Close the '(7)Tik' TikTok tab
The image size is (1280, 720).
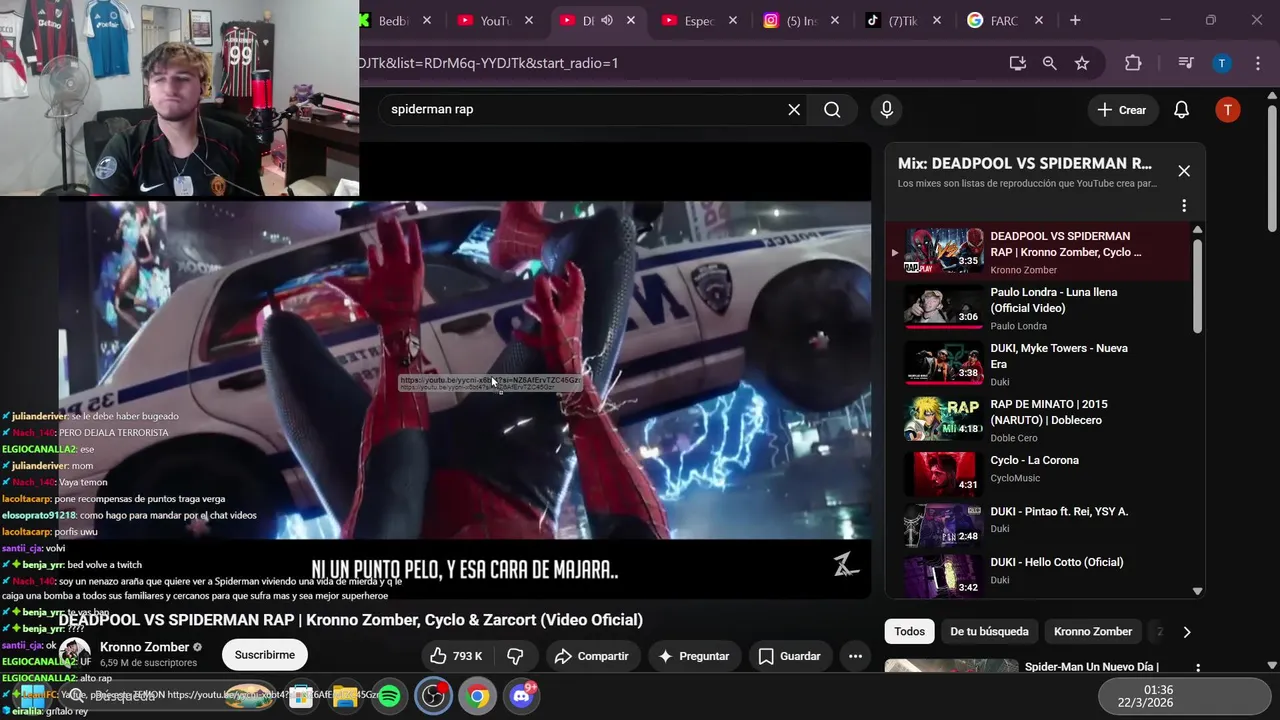[x=937, y=20]
